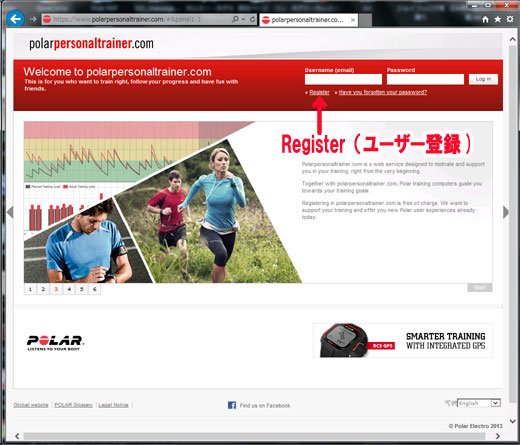Click the © Polar Electro 2013 text

475,426
